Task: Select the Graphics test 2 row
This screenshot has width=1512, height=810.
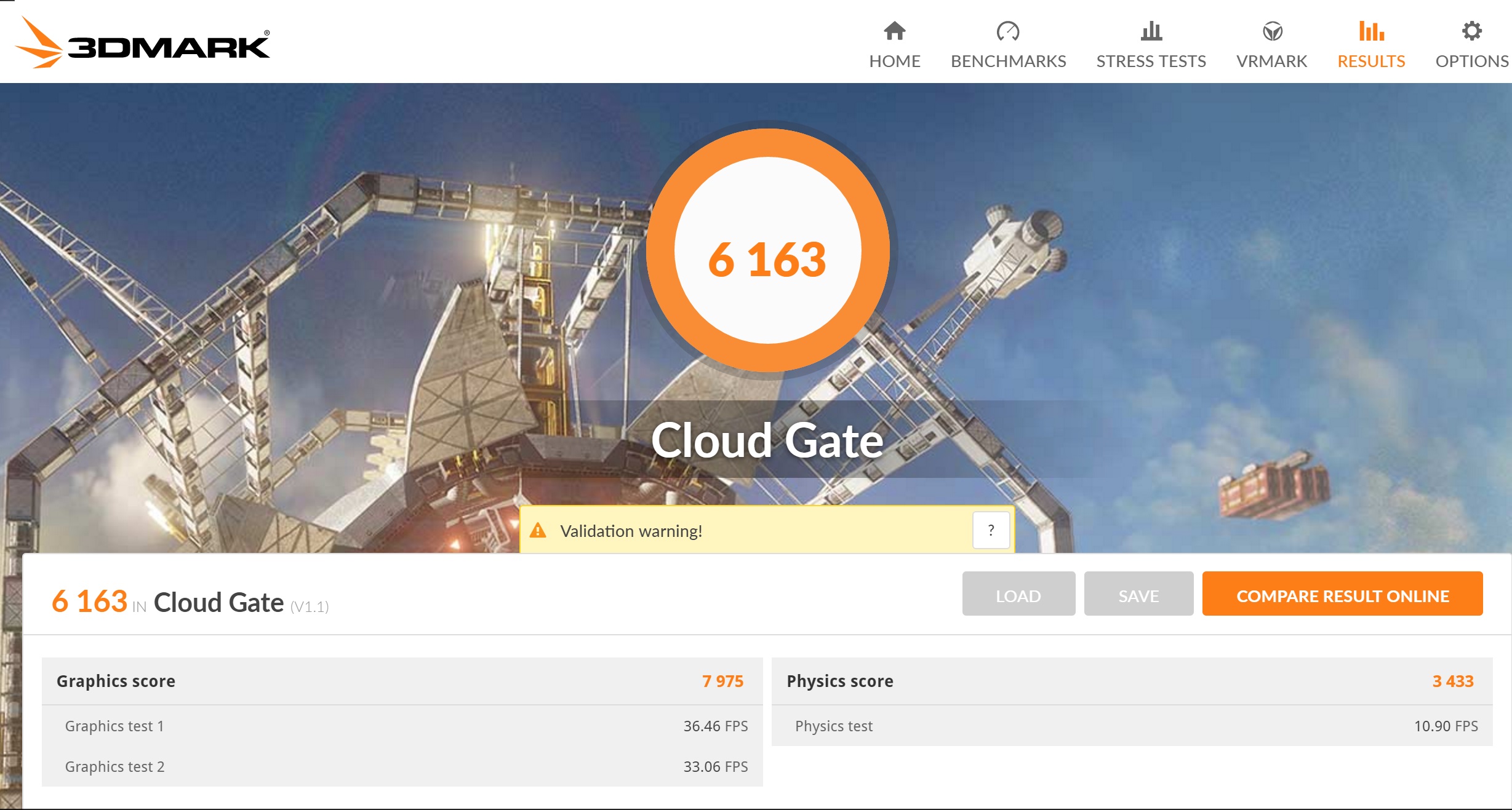Action: coord(402,766)
